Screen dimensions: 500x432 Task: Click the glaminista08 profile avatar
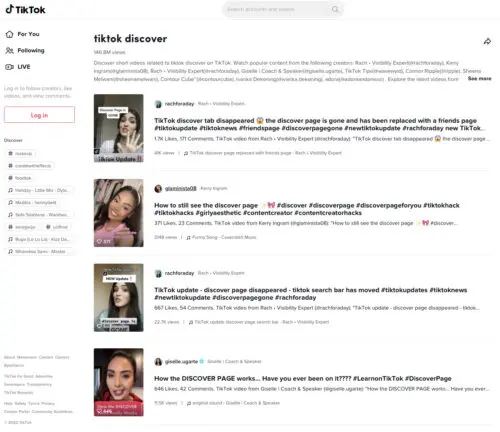tap(158, 189)
